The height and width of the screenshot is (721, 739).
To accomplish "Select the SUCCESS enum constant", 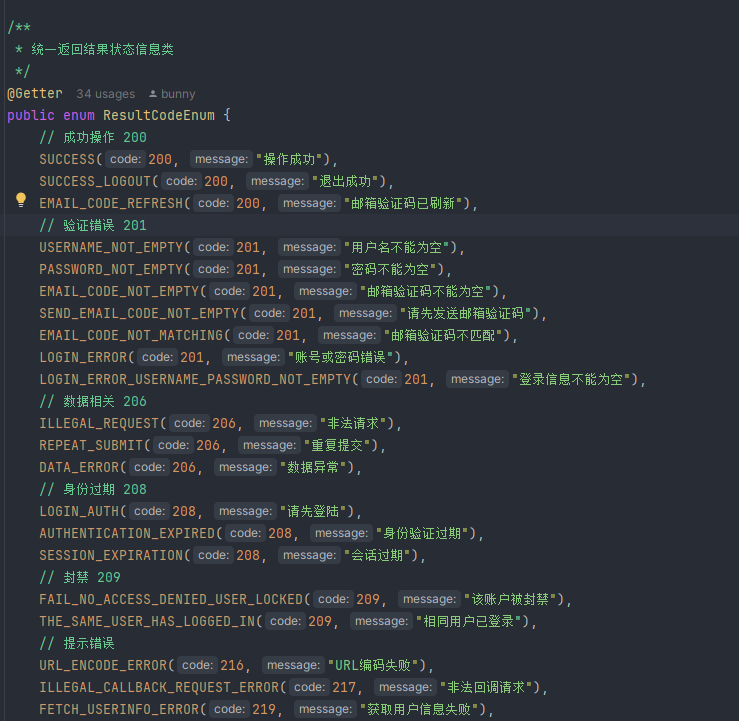I will pyautogui.click(x=67, y=159).
